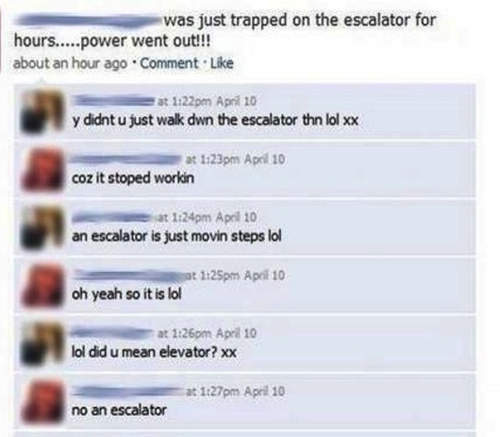Image resolution: width=500 pixels, height=437 pixels.
Task: Click the 'oh yeah so it is lol' comment
Action: tap(127, 294)
